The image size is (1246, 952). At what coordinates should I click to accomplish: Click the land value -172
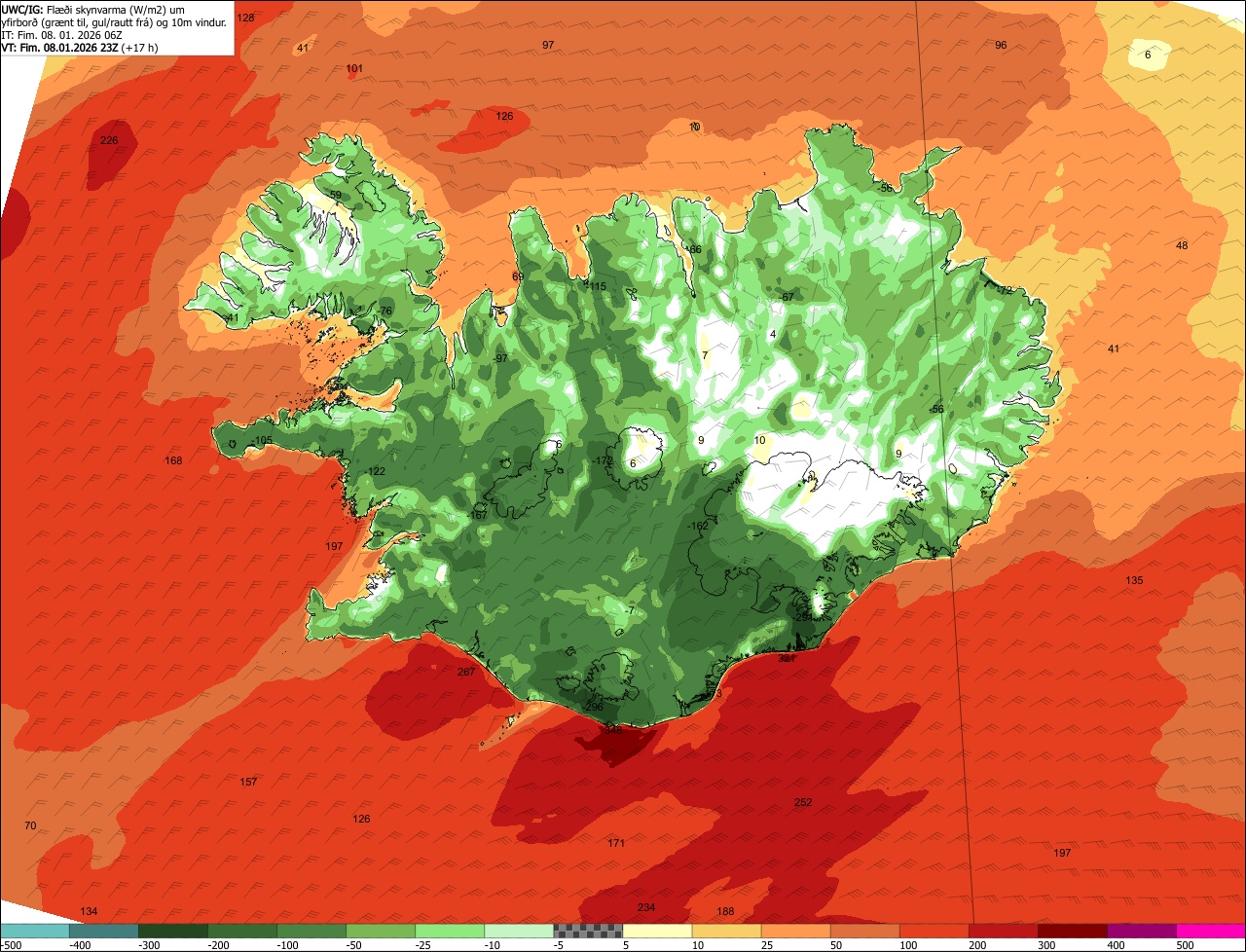point(603,460)
